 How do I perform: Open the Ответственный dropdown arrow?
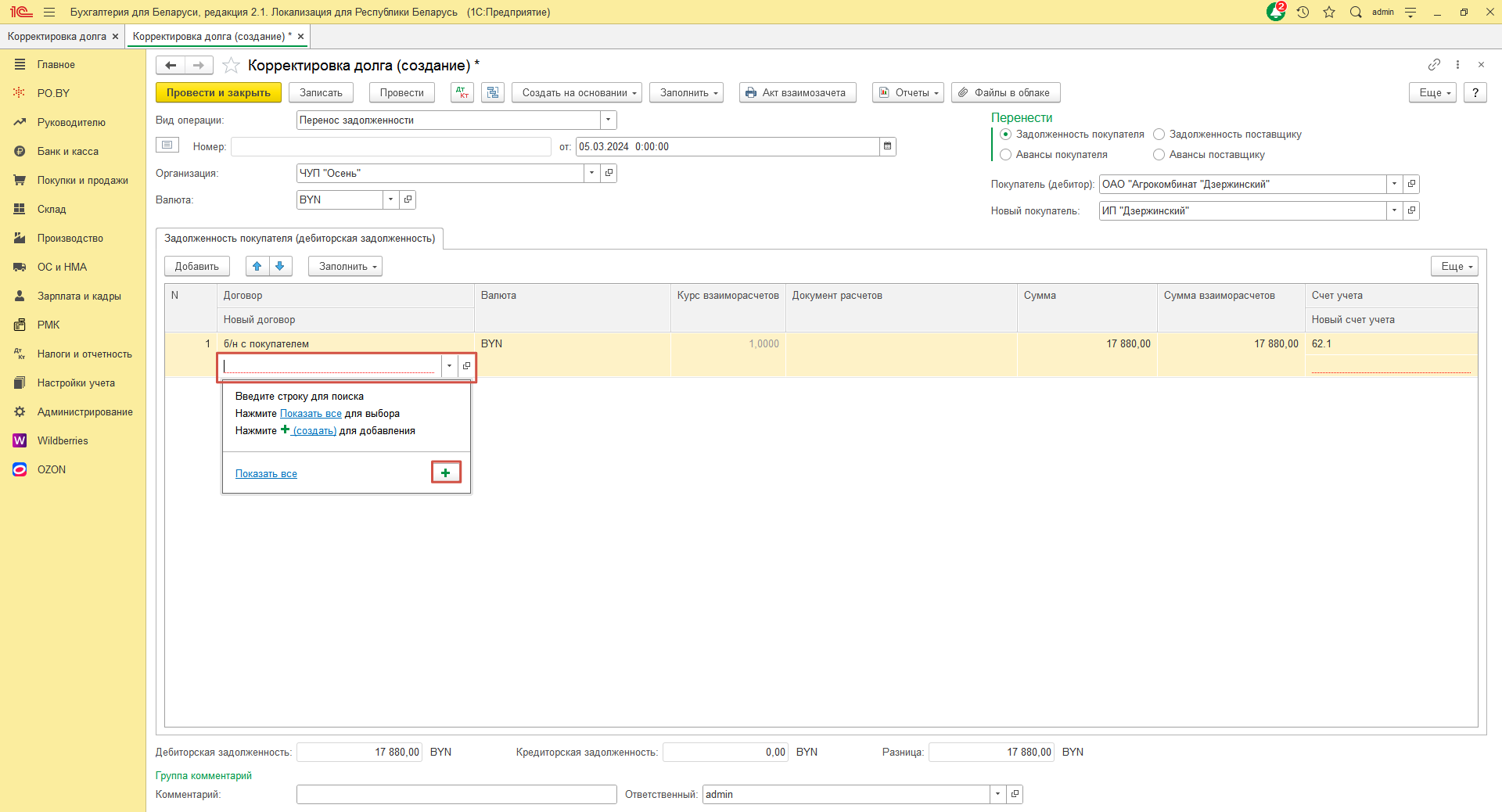(998, 794)
